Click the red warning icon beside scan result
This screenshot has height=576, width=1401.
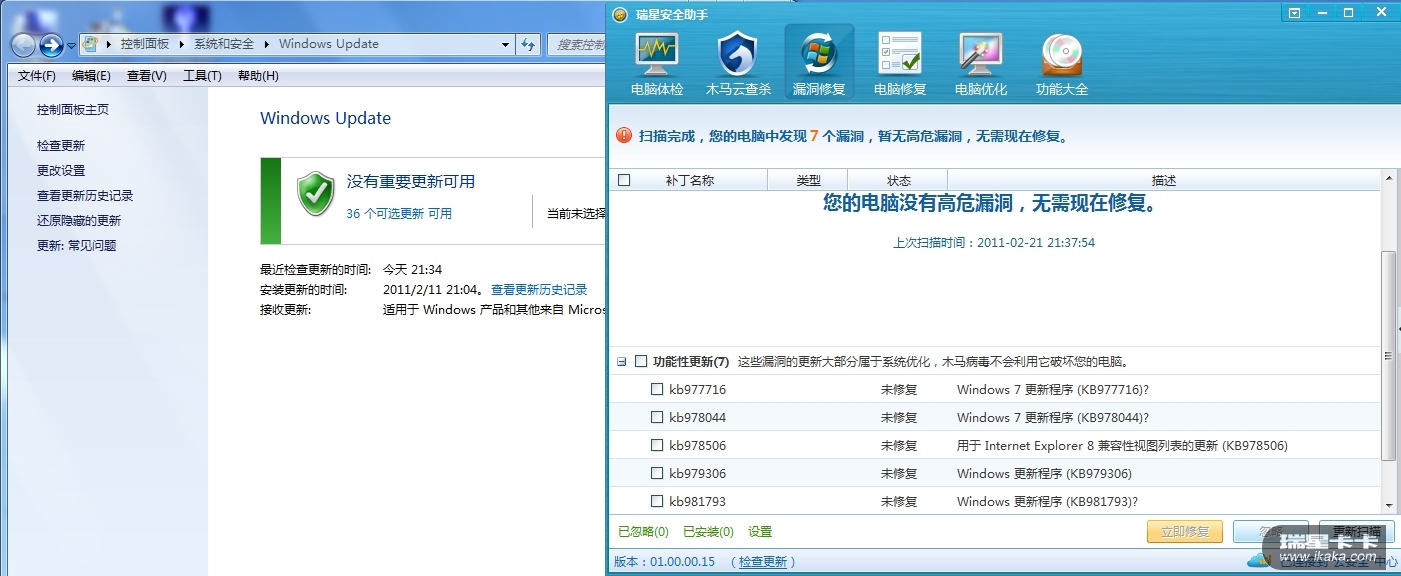coord(624,134)
